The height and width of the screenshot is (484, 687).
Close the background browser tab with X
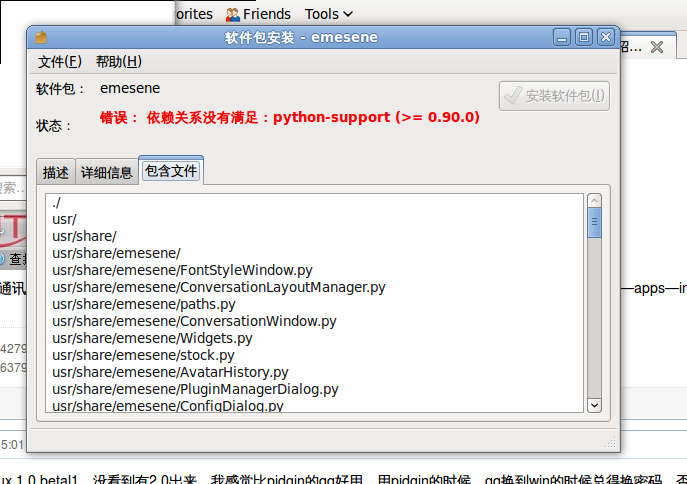click(656, 47)
